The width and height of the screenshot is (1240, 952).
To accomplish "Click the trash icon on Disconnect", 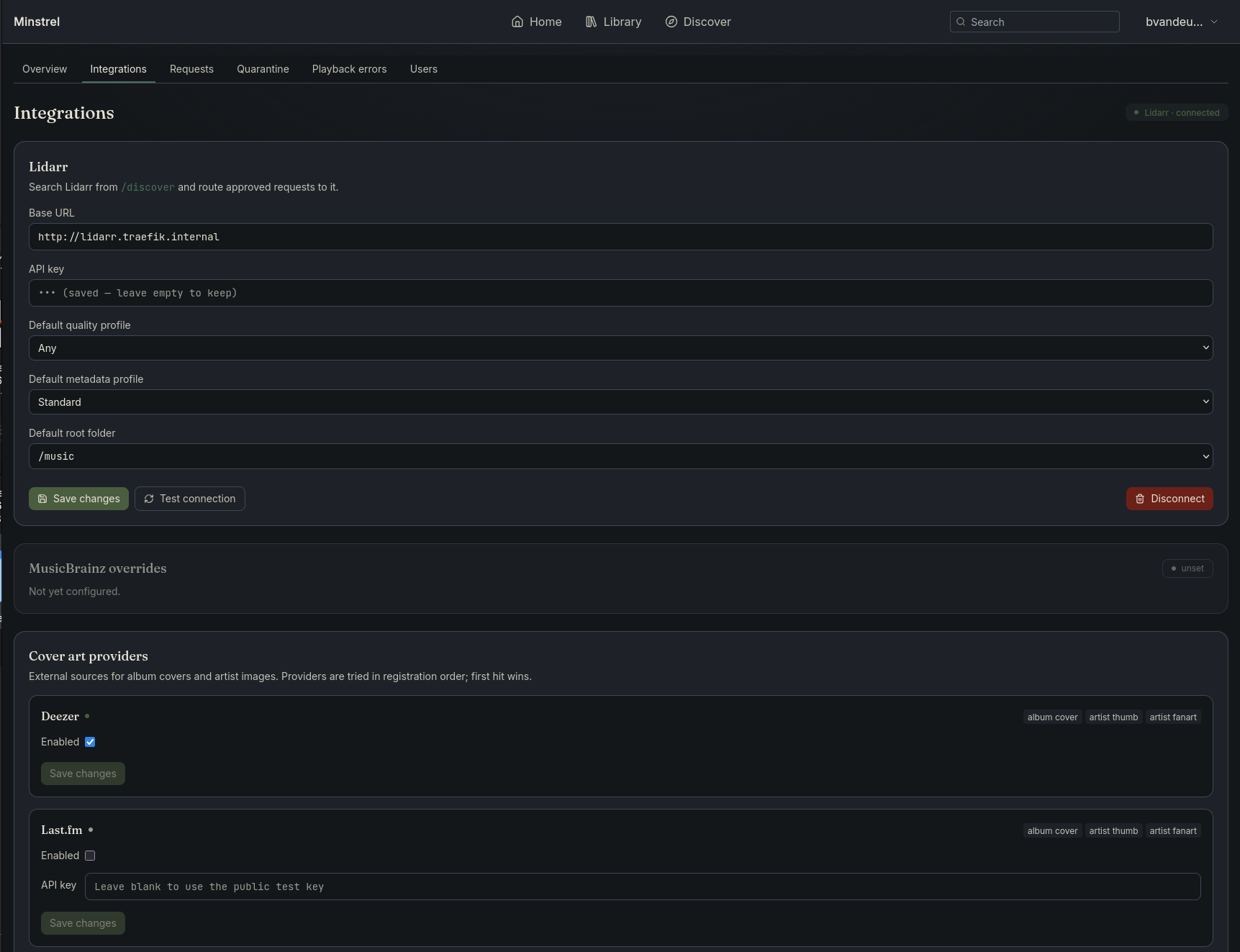I will click(x=1140, y=499).
